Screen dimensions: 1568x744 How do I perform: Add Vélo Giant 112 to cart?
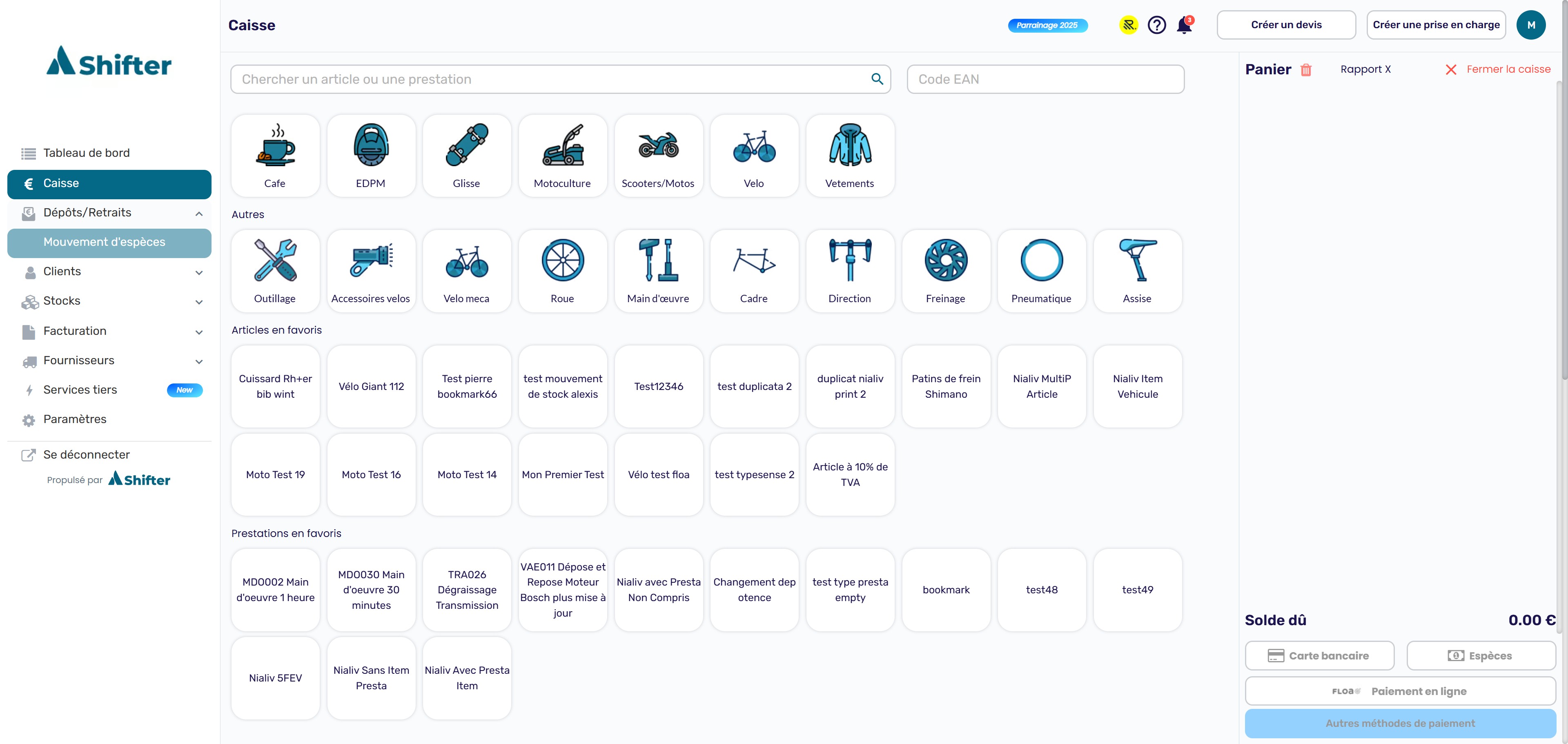(x=371, y=387)
